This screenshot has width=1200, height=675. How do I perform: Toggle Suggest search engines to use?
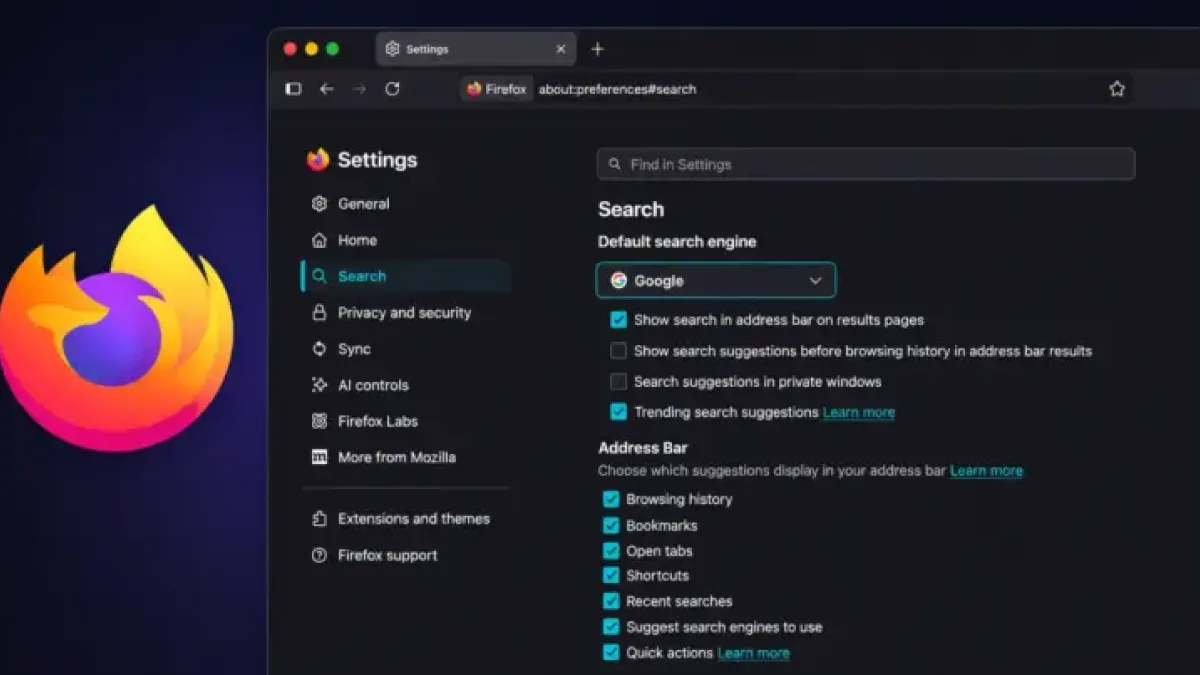coord(610,627)
